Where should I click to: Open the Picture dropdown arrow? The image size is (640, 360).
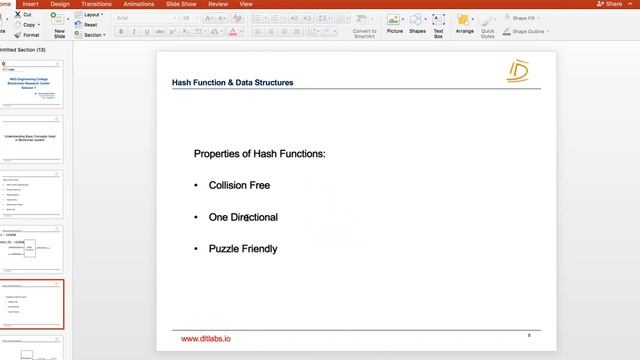[x=403, y=19]
